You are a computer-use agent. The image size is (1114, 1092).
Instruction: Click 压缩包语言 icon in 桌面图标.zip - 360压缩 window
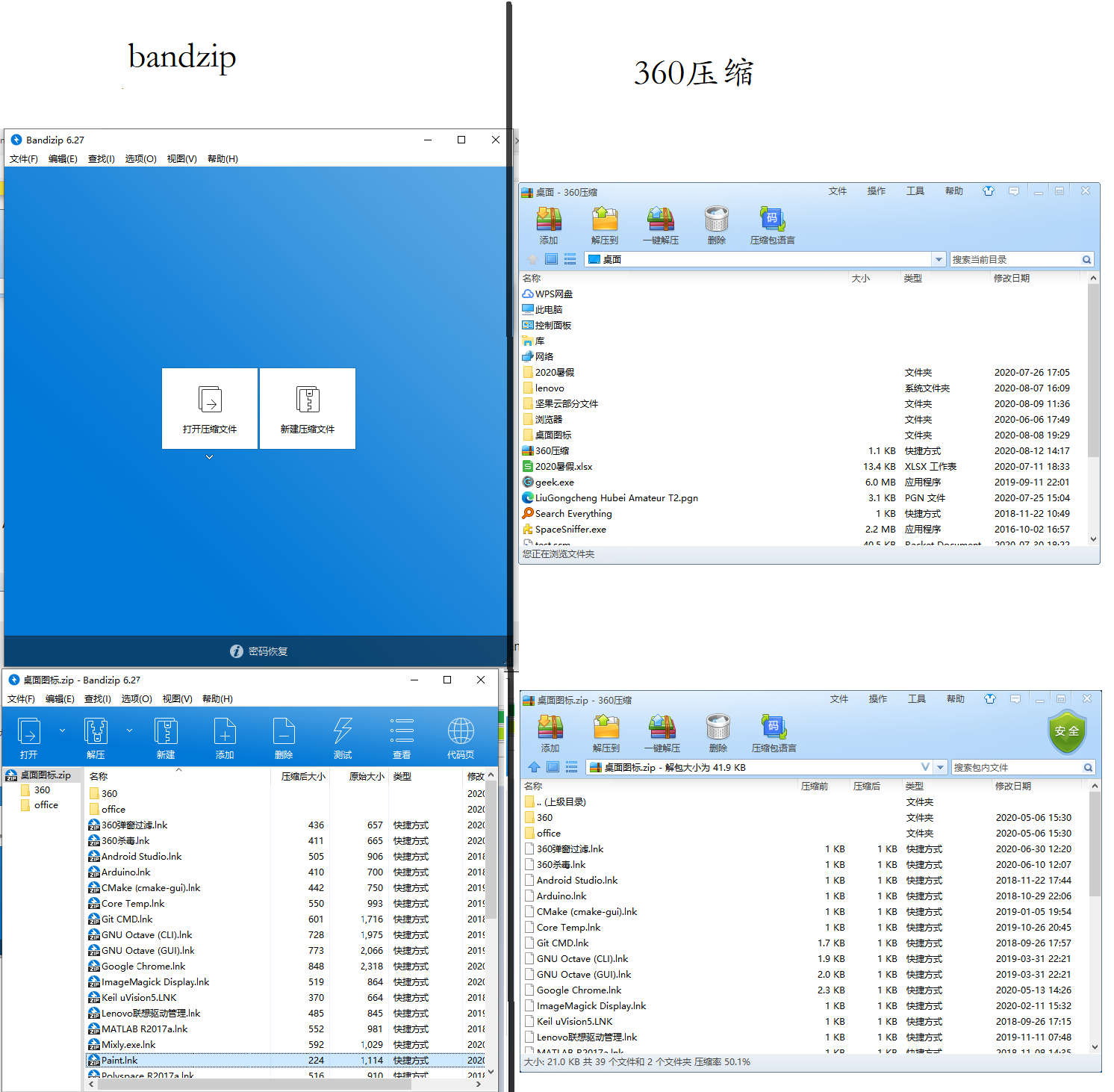[774, 733]
